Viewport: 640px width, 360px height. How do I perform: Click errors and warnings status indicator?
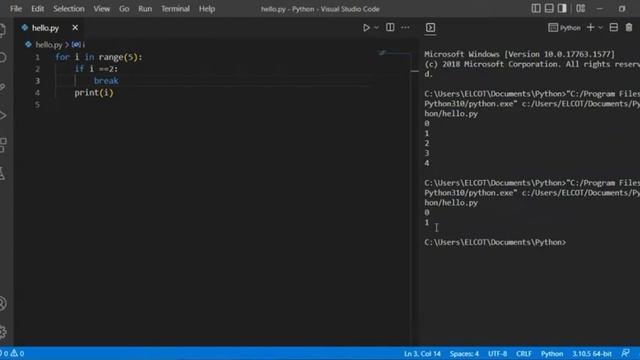click(x=12, y=353)
